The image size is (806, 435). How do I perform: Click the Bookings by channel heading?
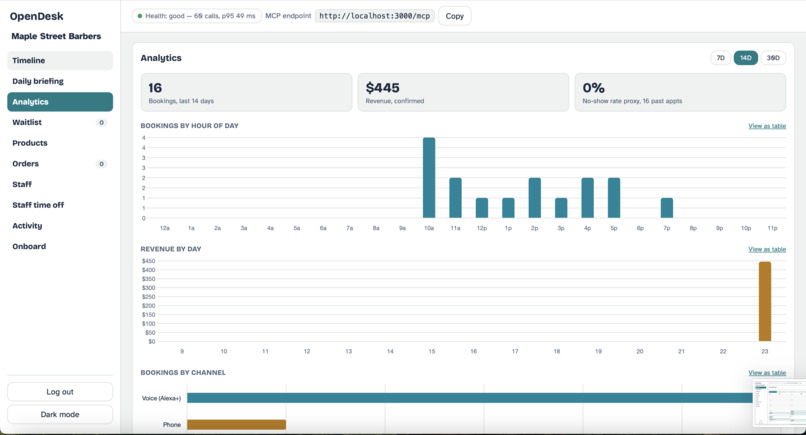(183, 372)
